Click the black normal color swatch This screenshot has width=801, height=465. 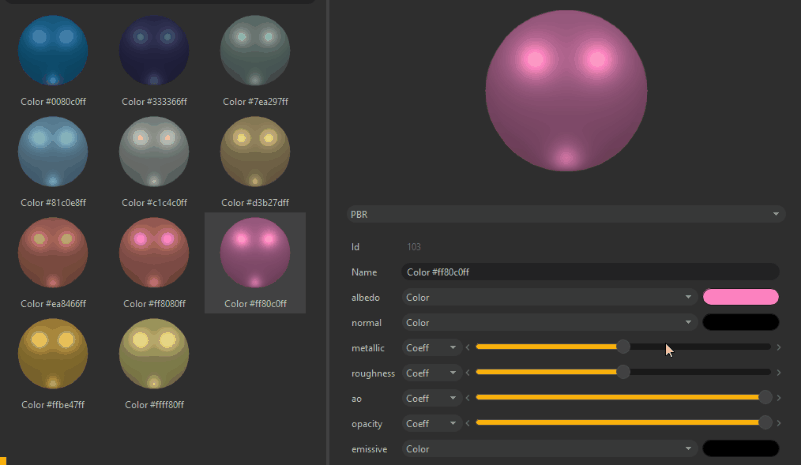point(741,322)
